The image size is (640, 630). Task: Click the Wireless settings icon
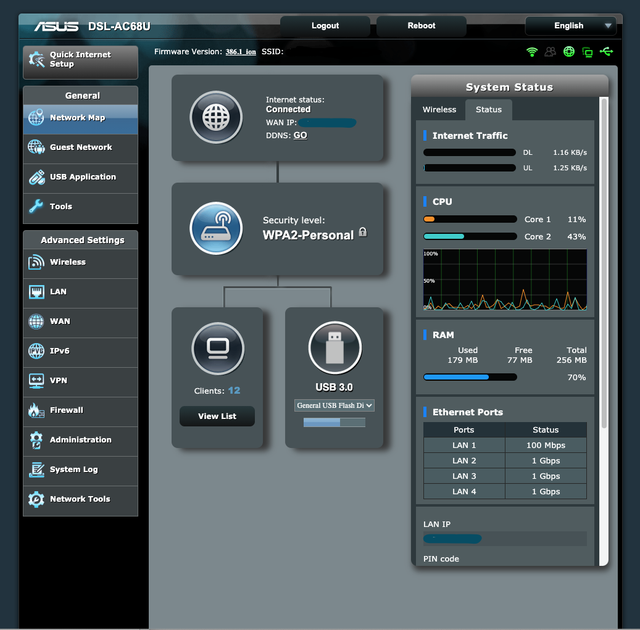[36, 262]
